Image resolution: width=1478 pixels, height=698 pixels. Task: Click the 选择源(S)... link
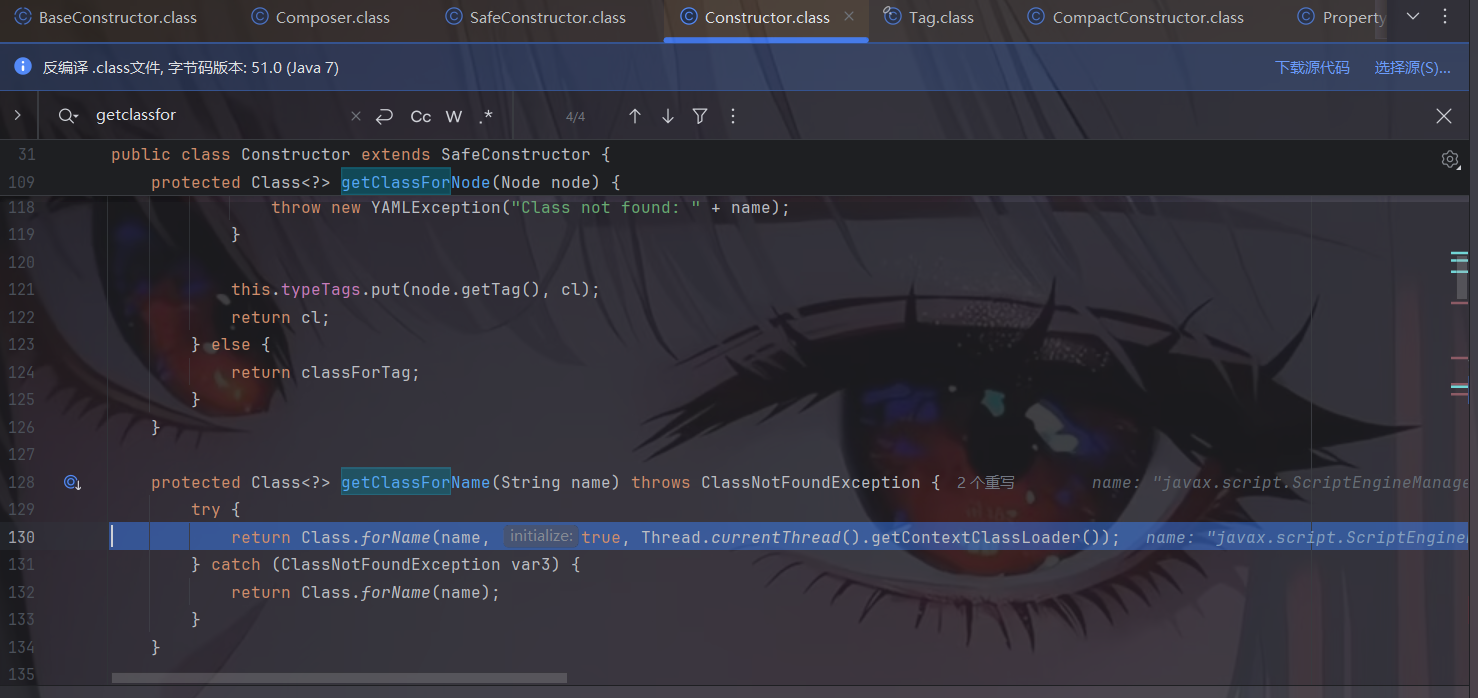tap(1412, 68)
